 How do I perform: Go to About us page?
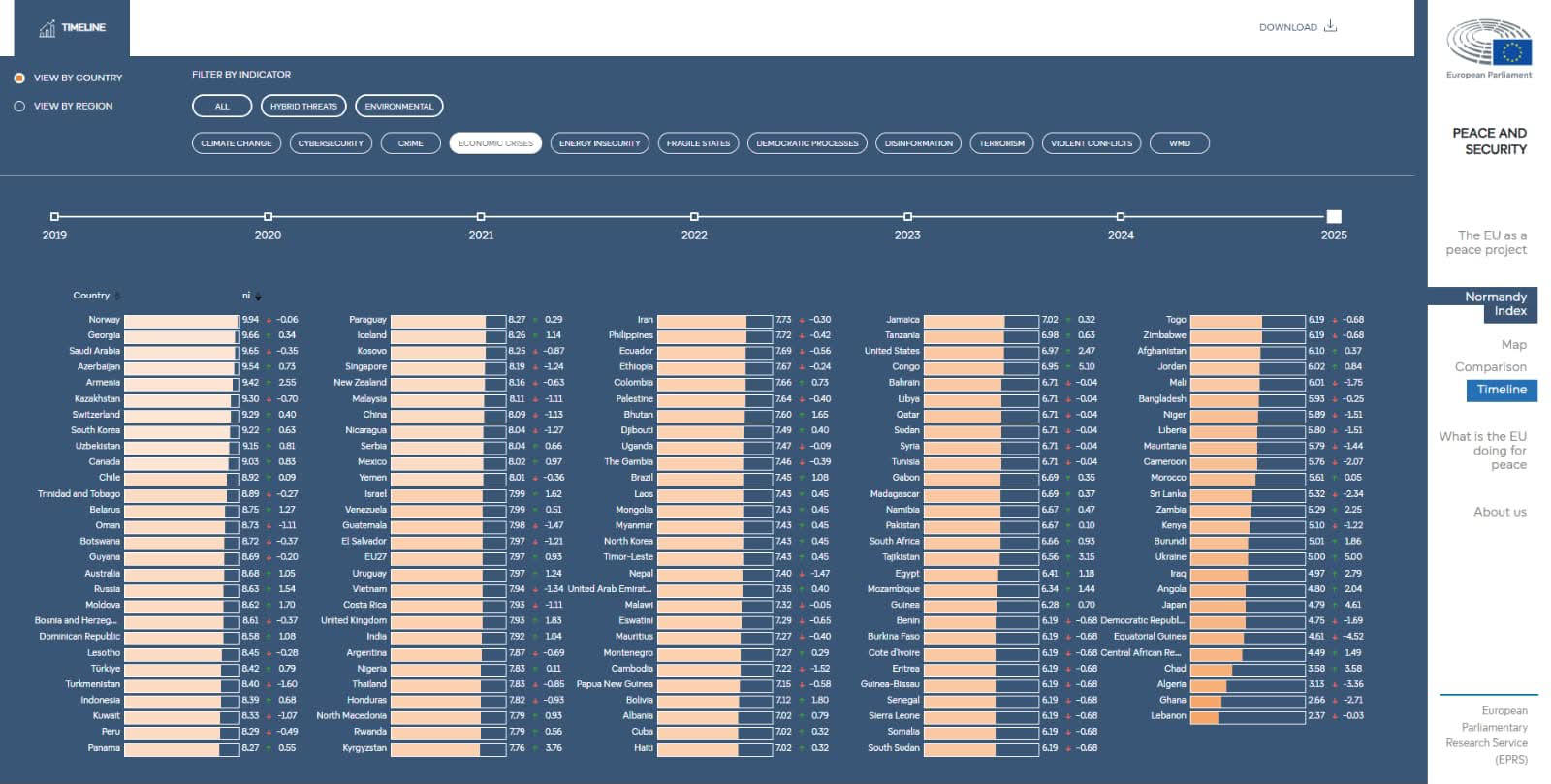pyautogui.click(x=1500, y=512)
